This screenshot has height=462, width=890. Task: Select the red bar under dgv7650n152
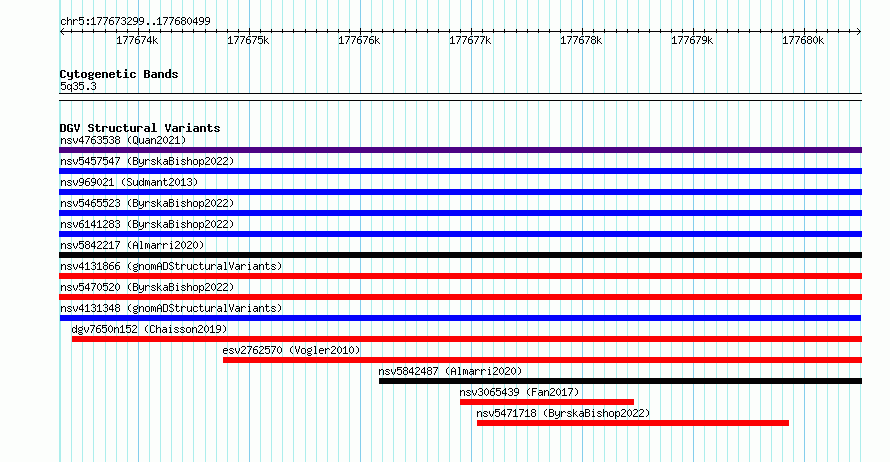467,339
